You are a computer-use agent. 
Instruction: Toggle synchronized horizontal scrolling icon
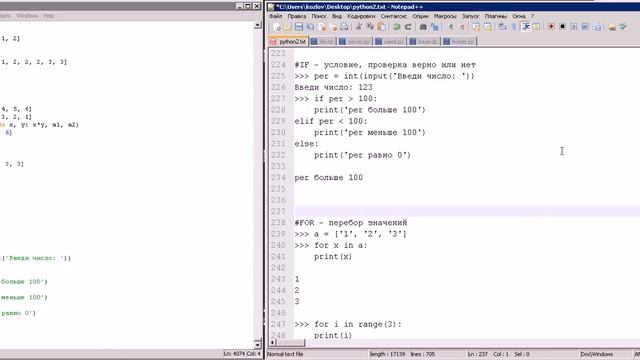(x=487, y=27)
